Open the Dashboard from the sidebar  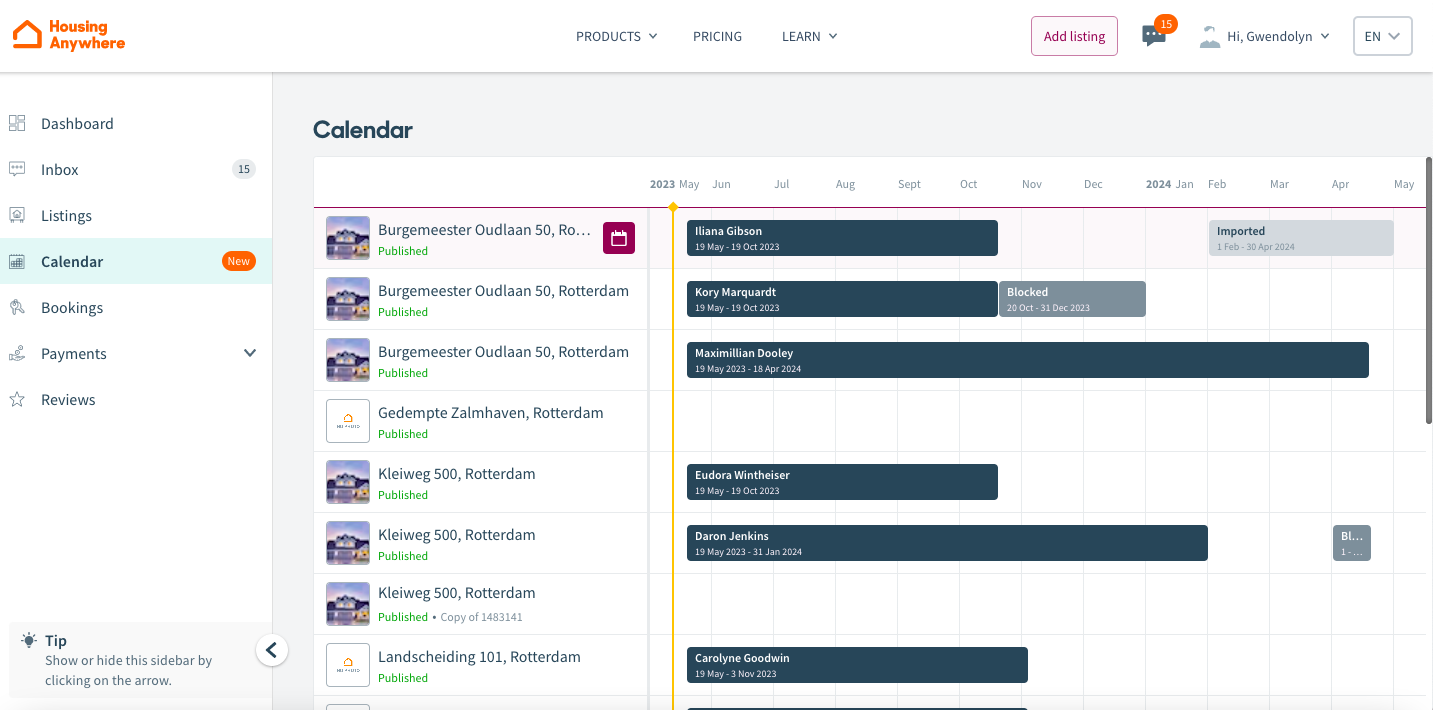(78, 123)
